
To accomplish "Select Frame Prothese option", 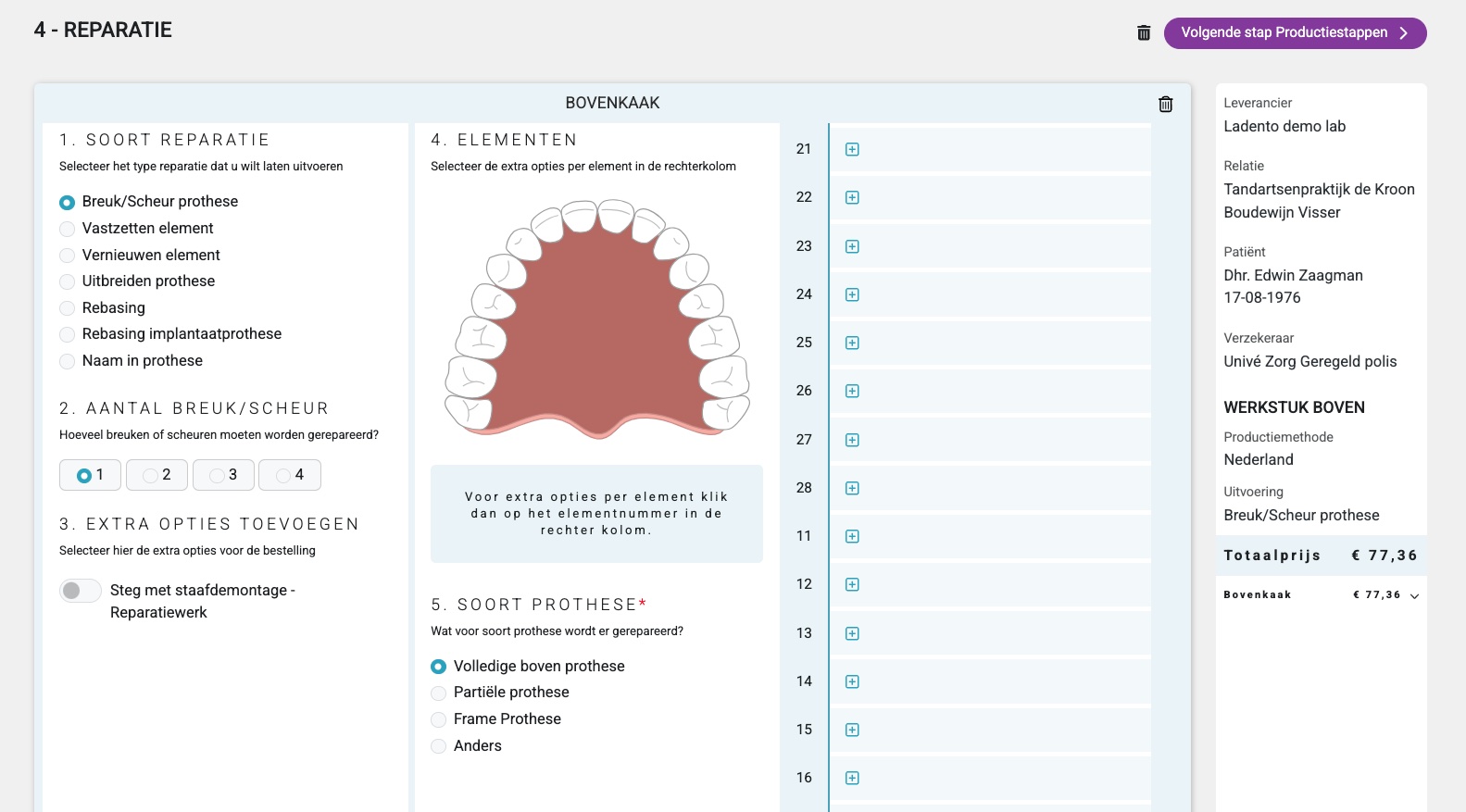I will (x=439, y=719).
